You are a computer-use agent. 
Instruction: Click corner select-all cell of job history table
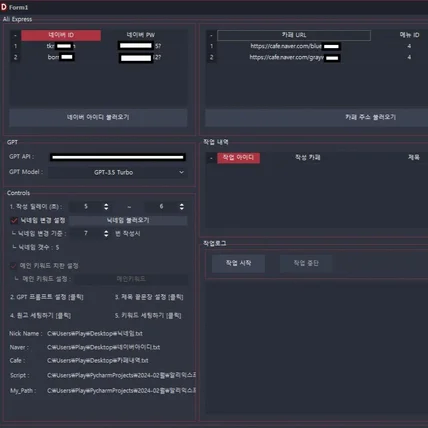[211, 158]
